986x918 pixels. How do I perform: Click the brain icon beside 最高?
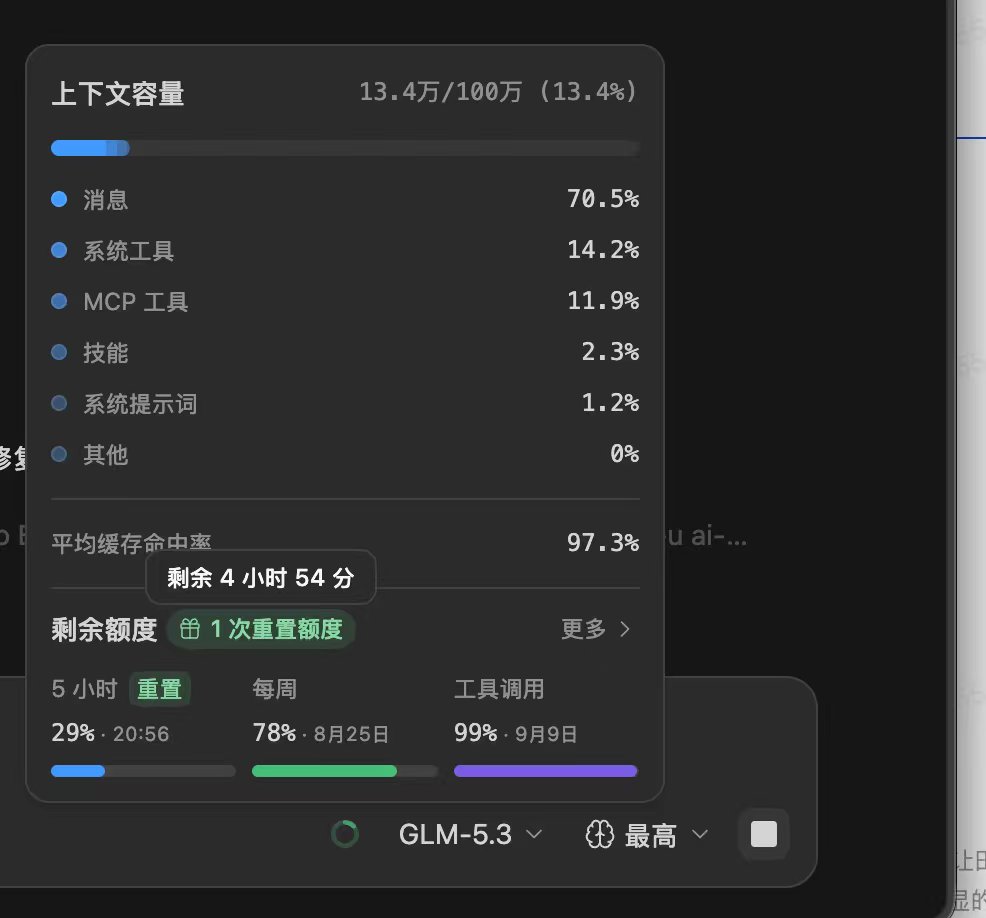[x=599, y=835]
